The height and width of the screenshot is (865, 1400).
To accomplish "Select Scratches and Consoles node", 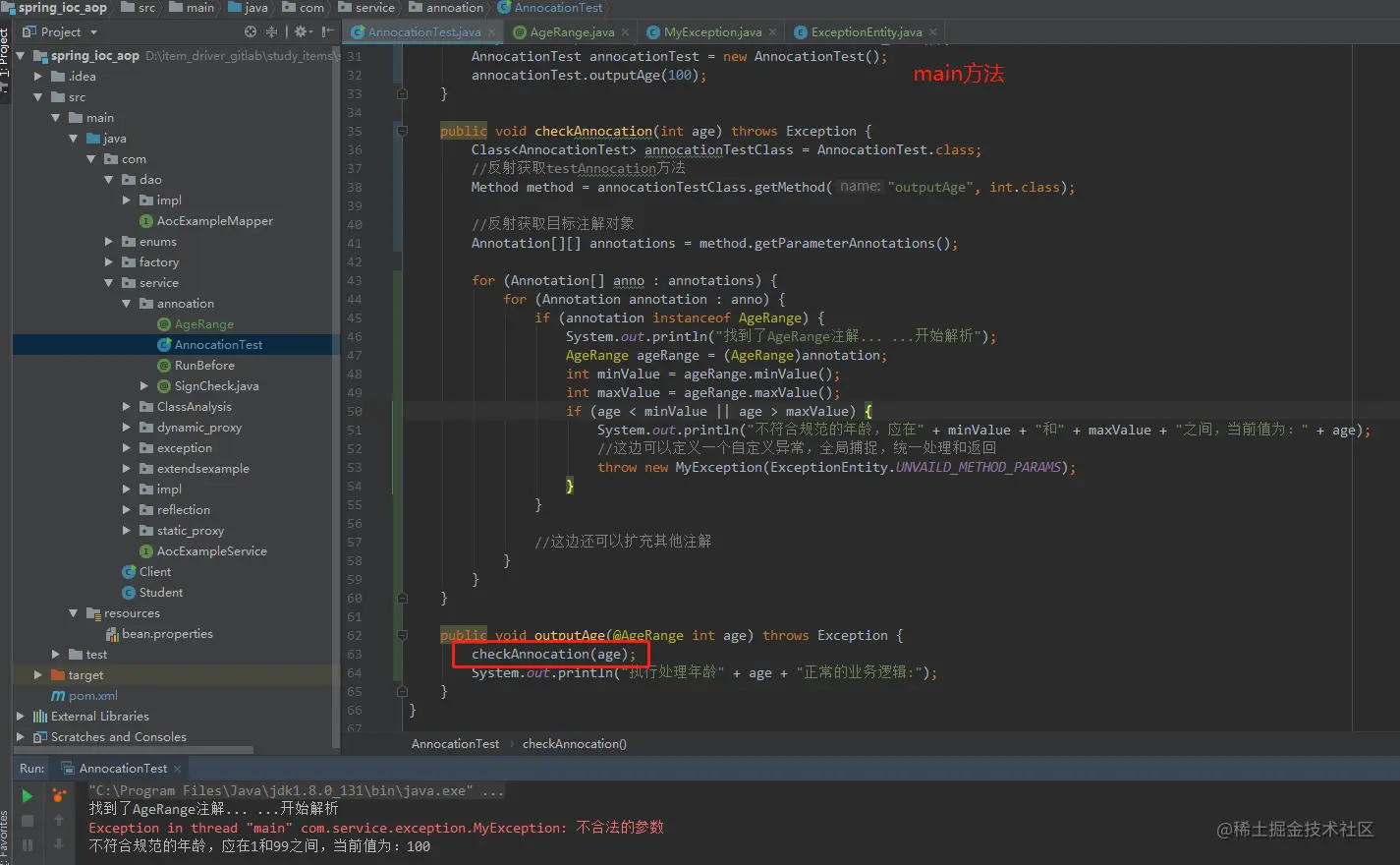I will (119, 737).
